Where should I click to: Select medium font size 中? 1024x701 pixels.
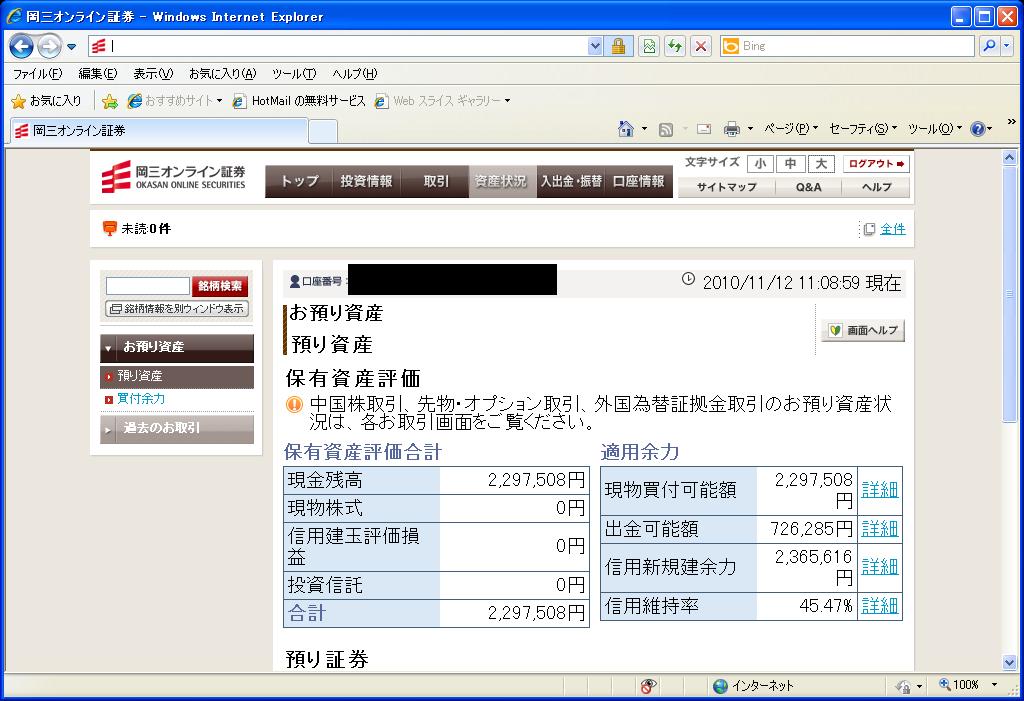[x=790, y=164]
